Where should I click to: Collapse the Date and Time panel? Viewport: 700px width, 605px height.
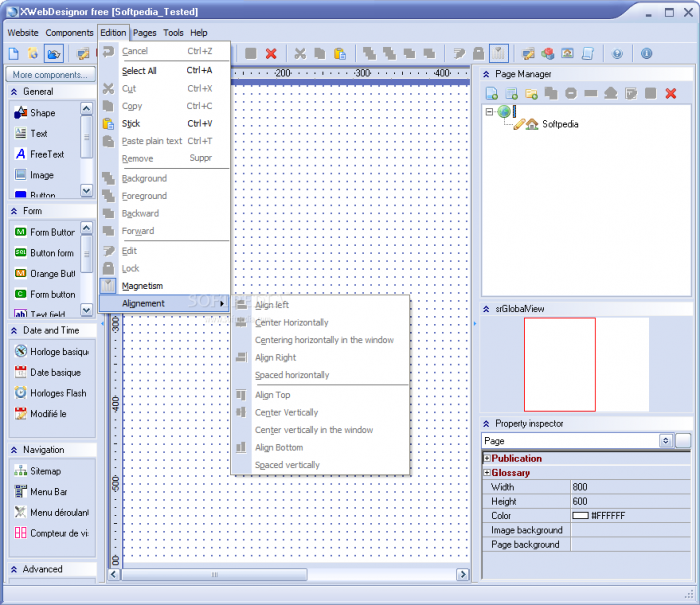pyautogui.click(x=15, y=330)
